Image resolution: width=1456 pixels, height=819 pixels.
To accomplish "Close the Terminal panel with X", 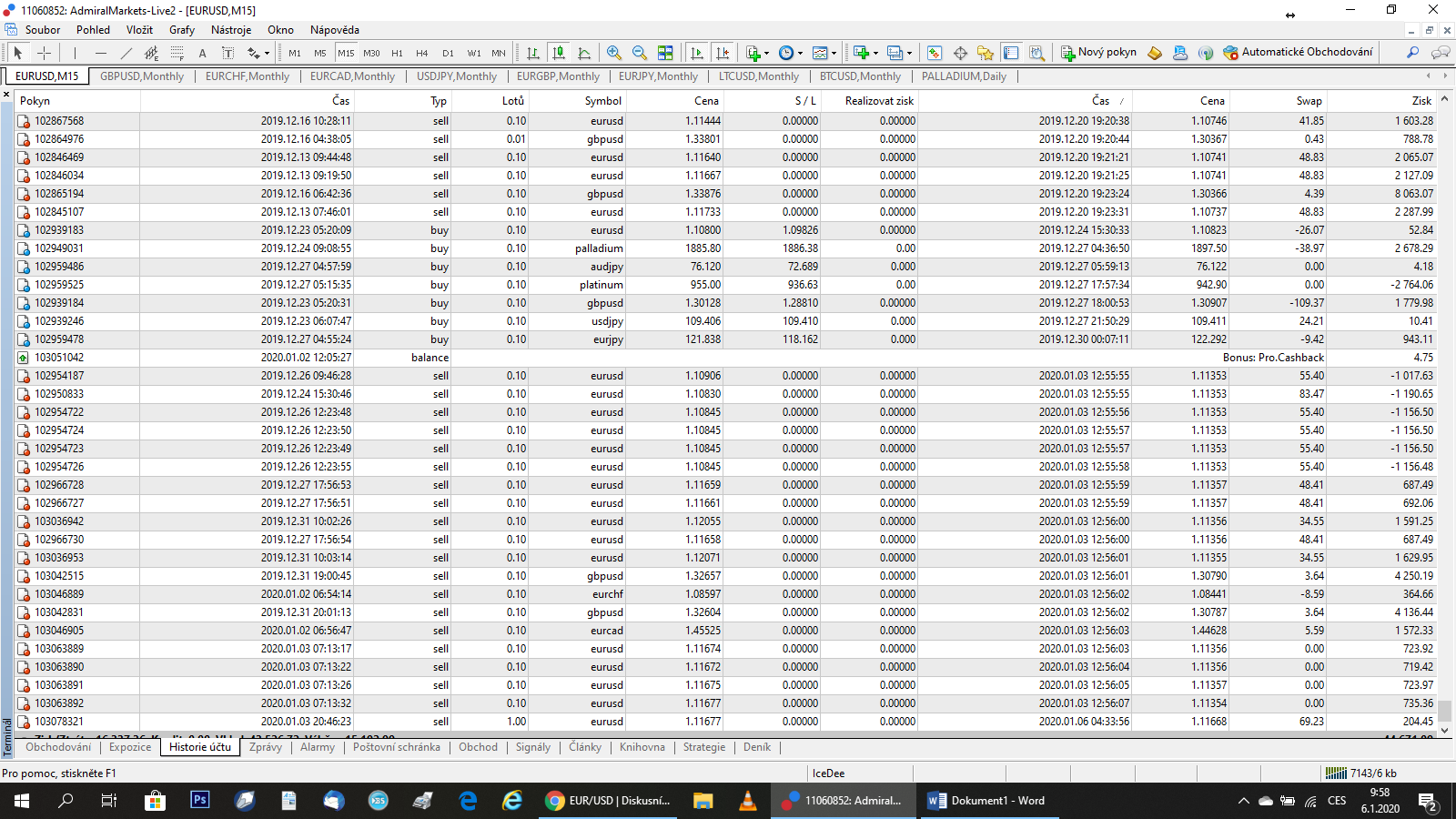I will pos(6,95).
